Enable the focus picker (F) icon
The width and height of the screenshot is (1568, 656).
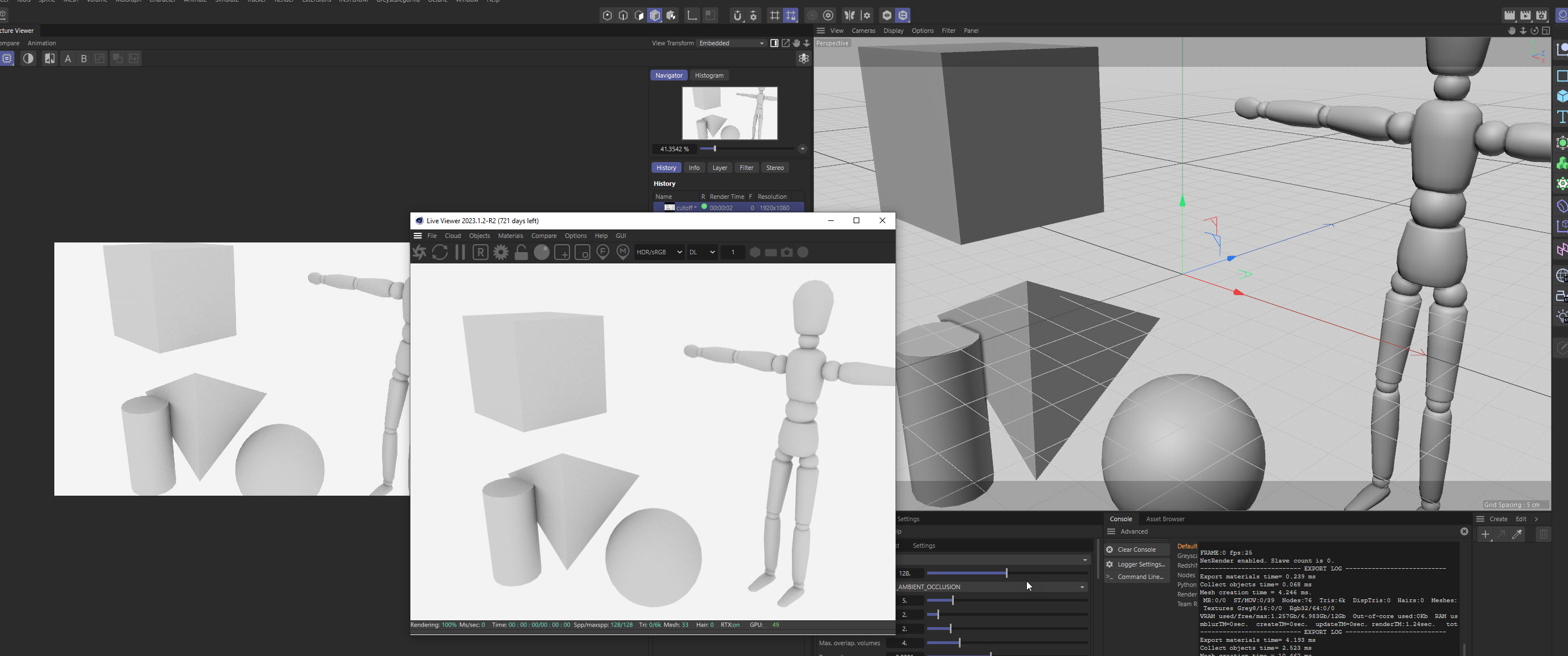pyautogui.click(x=603, y=252)
